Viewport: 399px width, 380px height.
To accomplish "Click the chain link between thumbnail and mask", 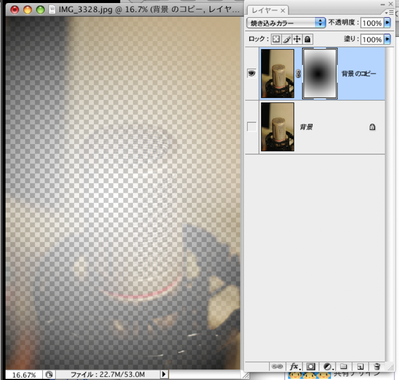I will (298, 74).
